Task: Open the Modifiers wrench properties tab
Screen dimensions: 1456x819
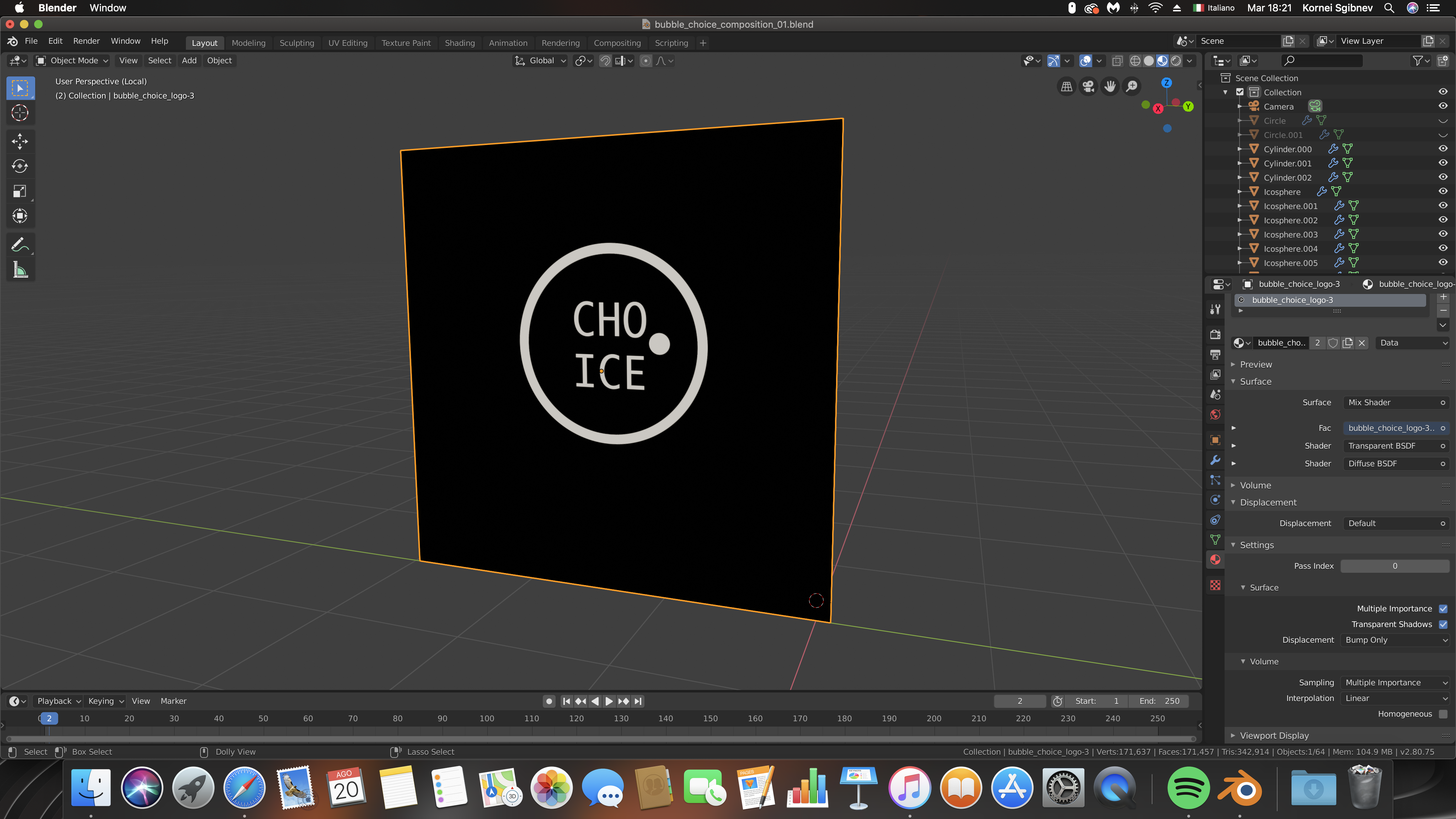Action: click(x=1215, y=460)
